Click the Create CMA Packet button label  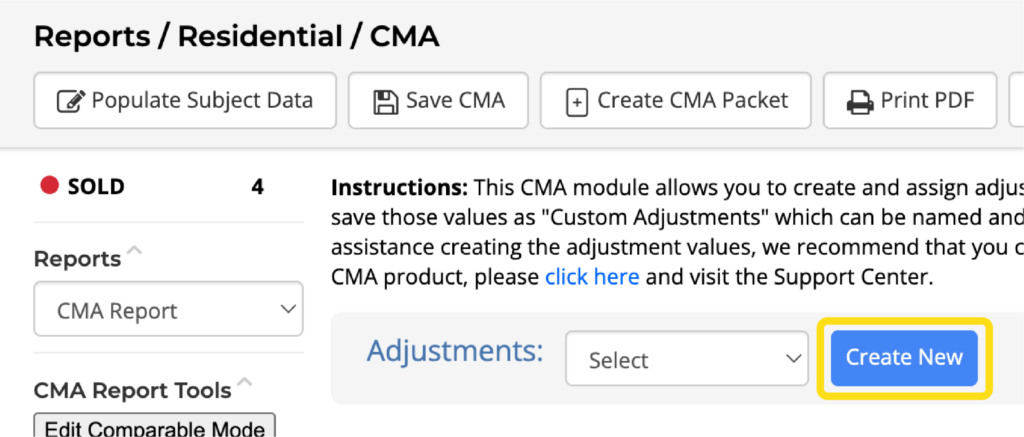coord(693,101)
